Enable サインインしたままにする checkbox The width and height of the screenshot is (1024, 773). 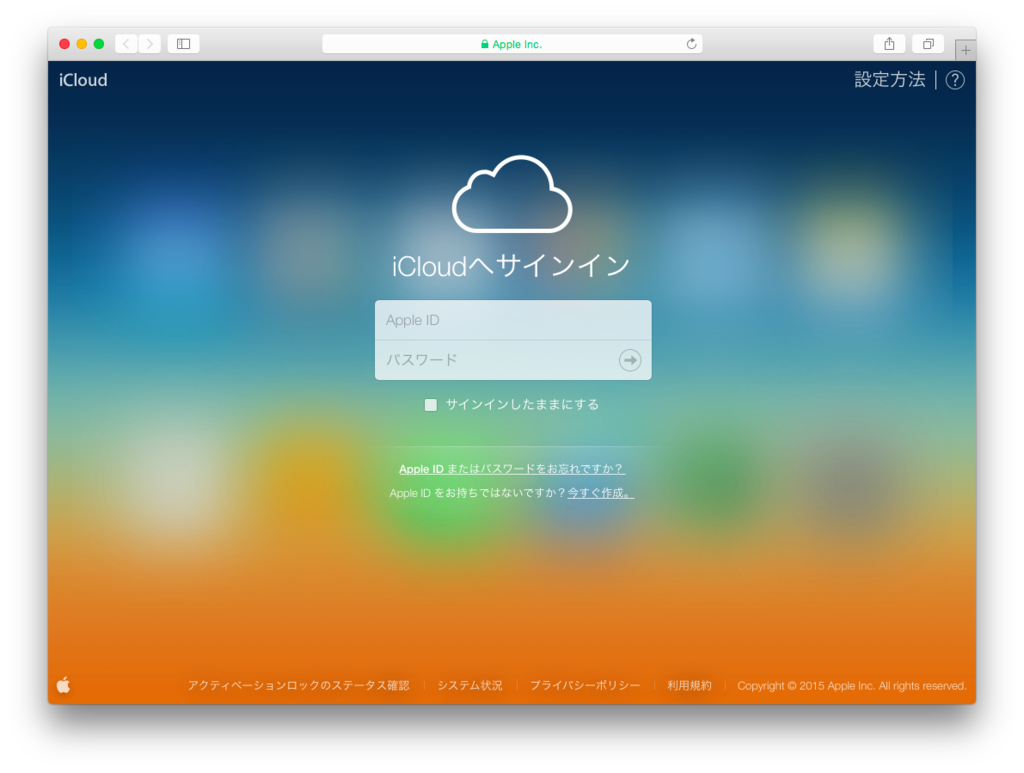(430, 404)
